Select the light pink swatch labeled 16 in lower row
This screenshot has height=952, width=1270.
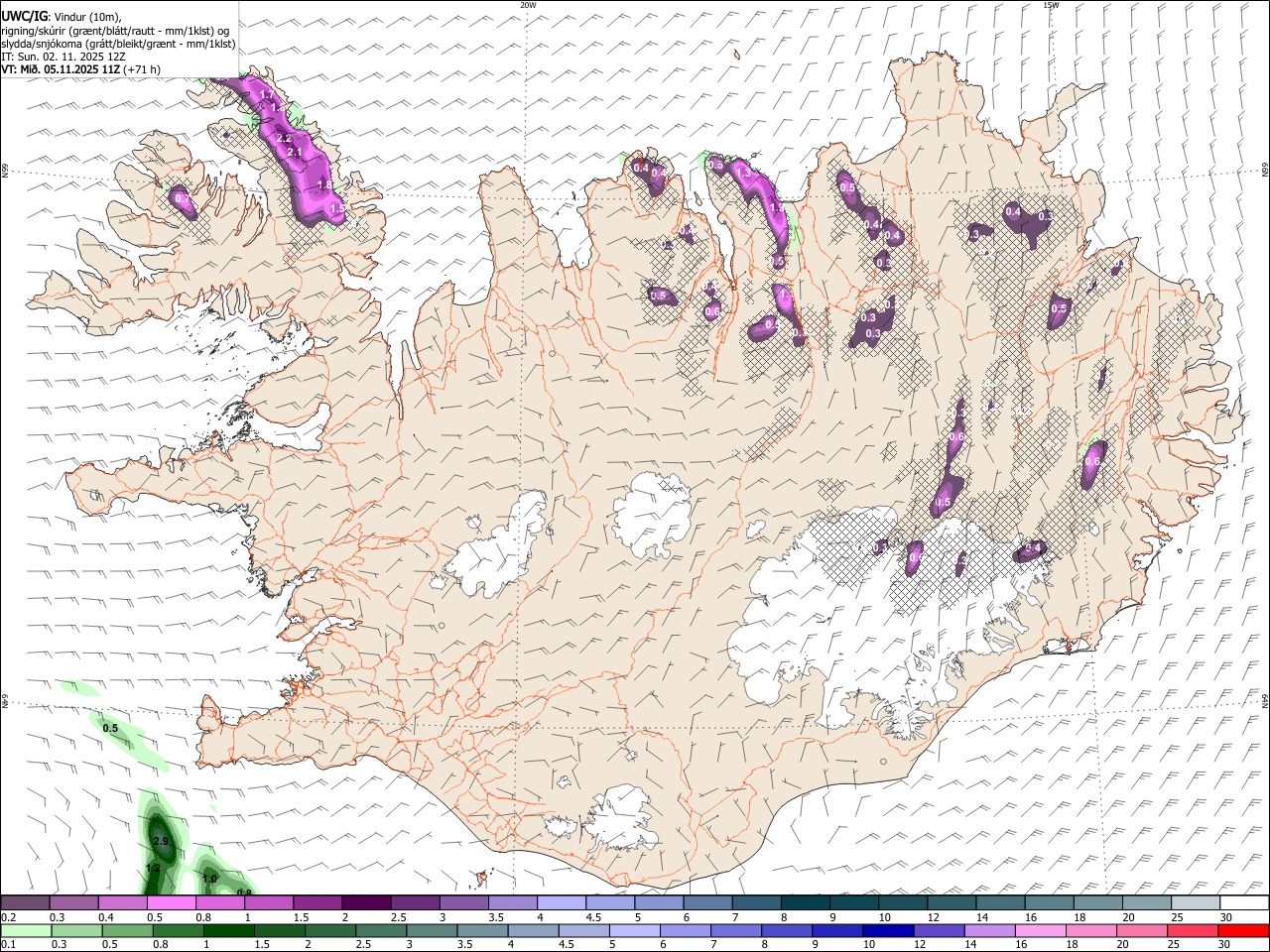[1042, 931]
